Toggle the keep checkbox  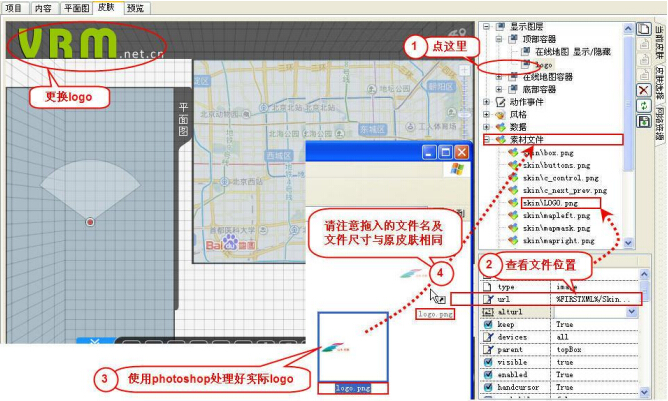click(x=488, y=325)
